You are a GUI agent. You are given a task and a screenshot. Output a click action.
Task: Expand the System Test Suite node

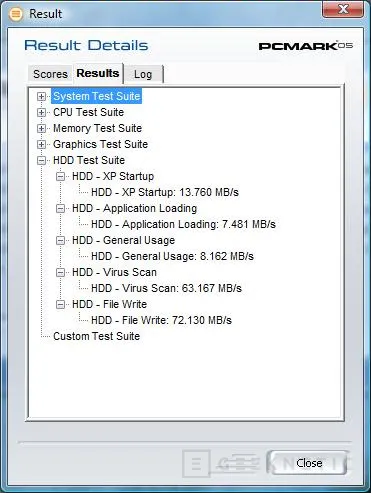pos(41,96)
